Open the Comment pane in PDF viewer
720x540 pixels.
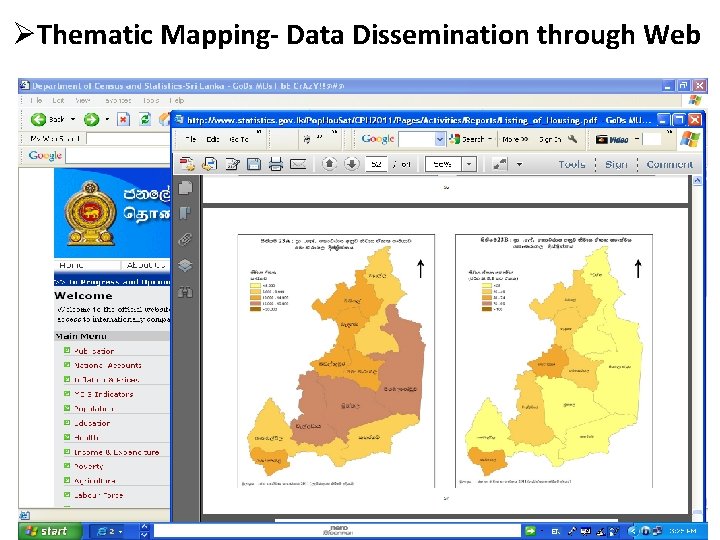click(x=669, y=164)
